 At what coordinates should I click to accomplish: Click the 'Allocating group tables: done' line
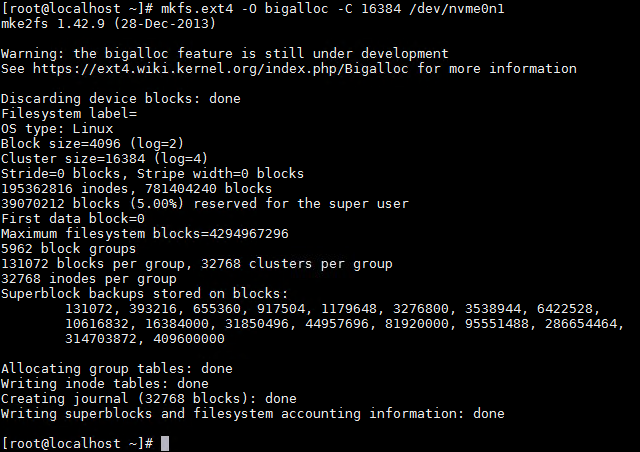pos(116,369)
